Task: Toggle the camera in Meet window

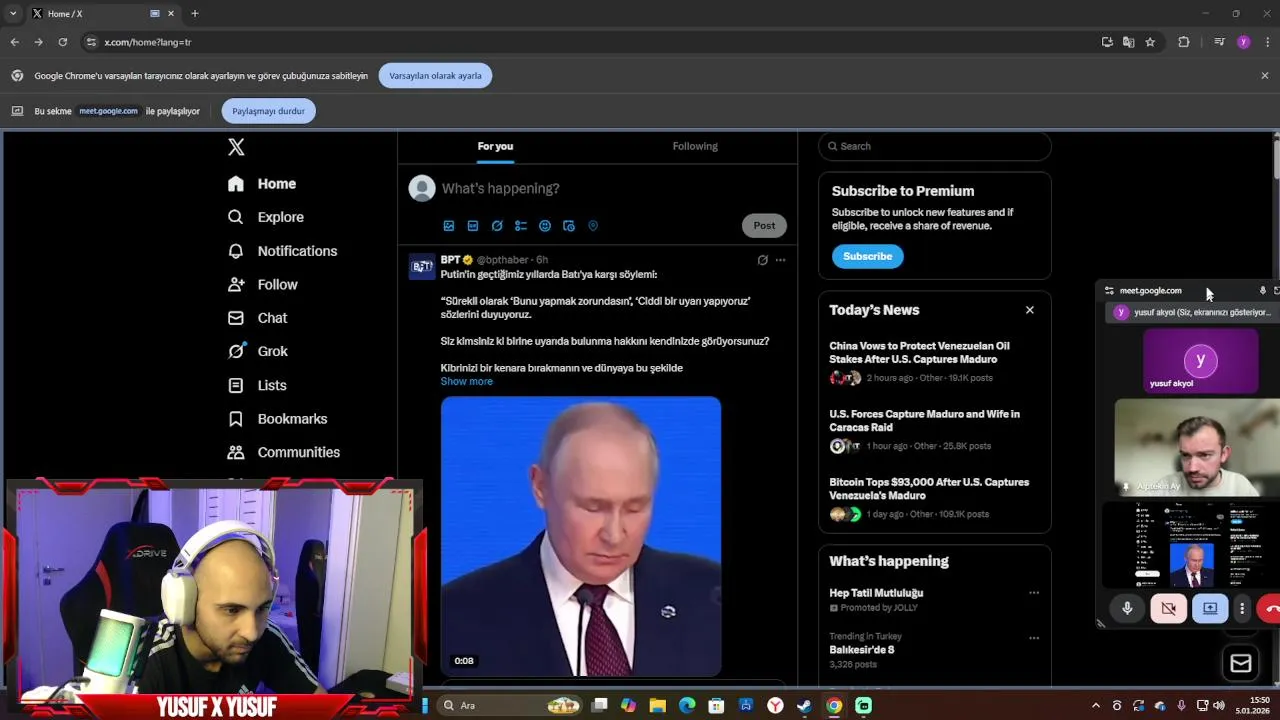Action: pyautogui.click(x=1168, y=608)
